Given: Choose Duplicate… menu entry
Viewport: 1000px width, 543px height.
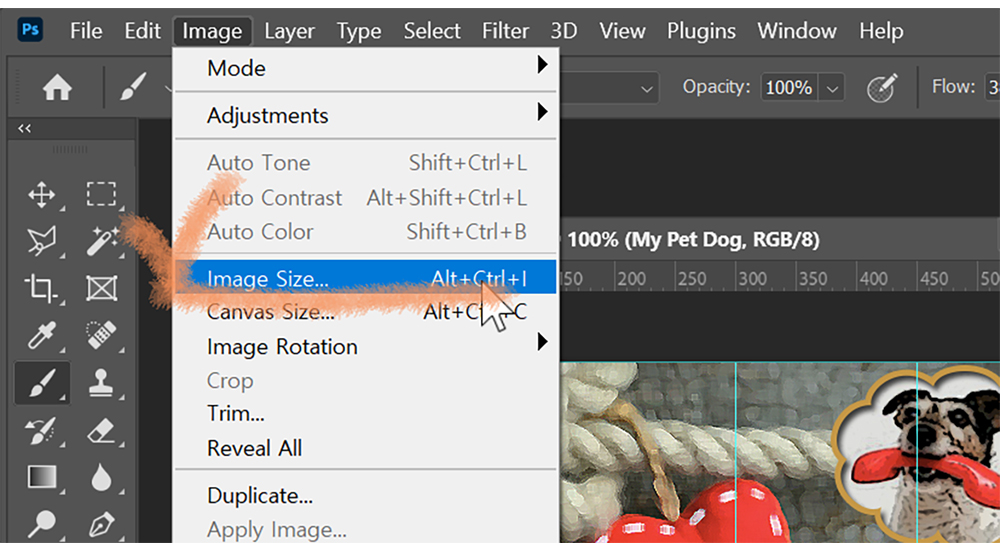Looking at the screenshot, I should click(x=365, y=495).
